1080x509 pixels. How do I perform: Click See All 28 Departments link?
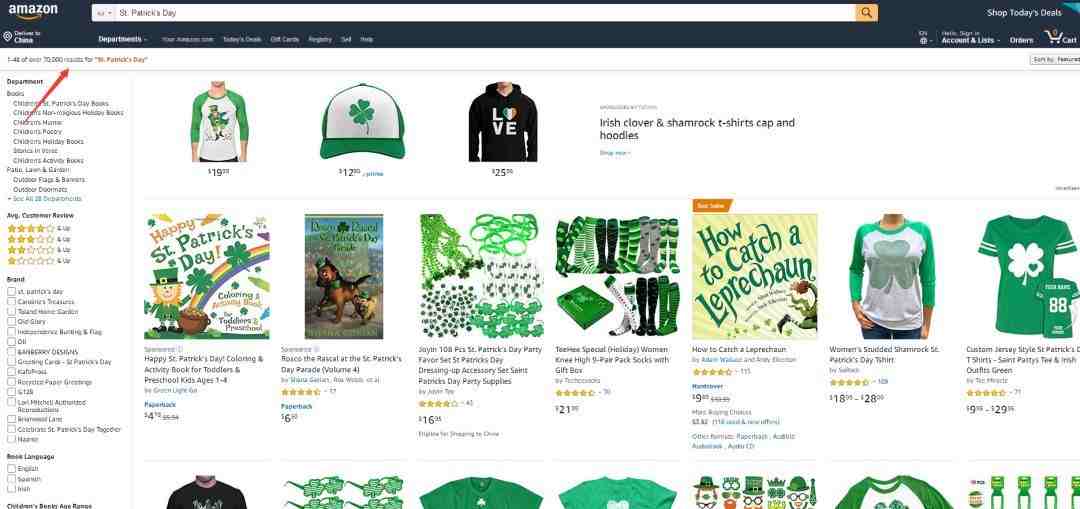45,198
